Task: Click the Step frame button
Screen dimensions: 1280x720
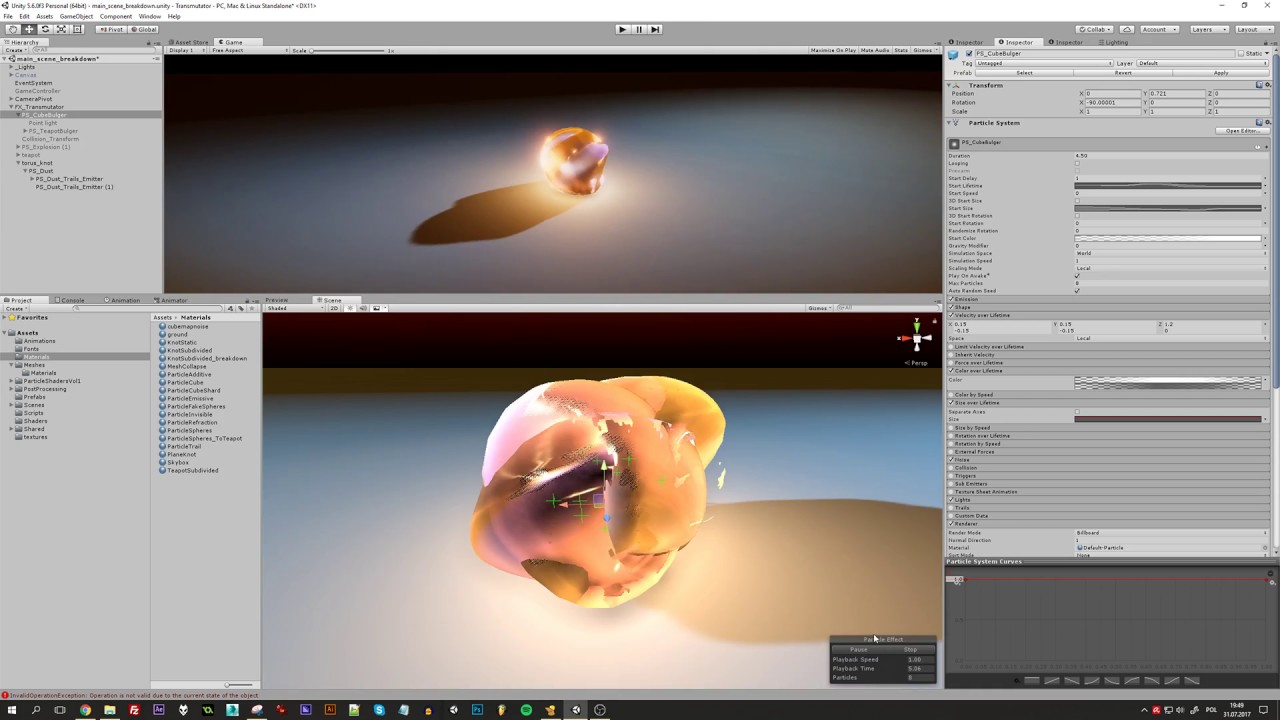Action: pos(655,29)
